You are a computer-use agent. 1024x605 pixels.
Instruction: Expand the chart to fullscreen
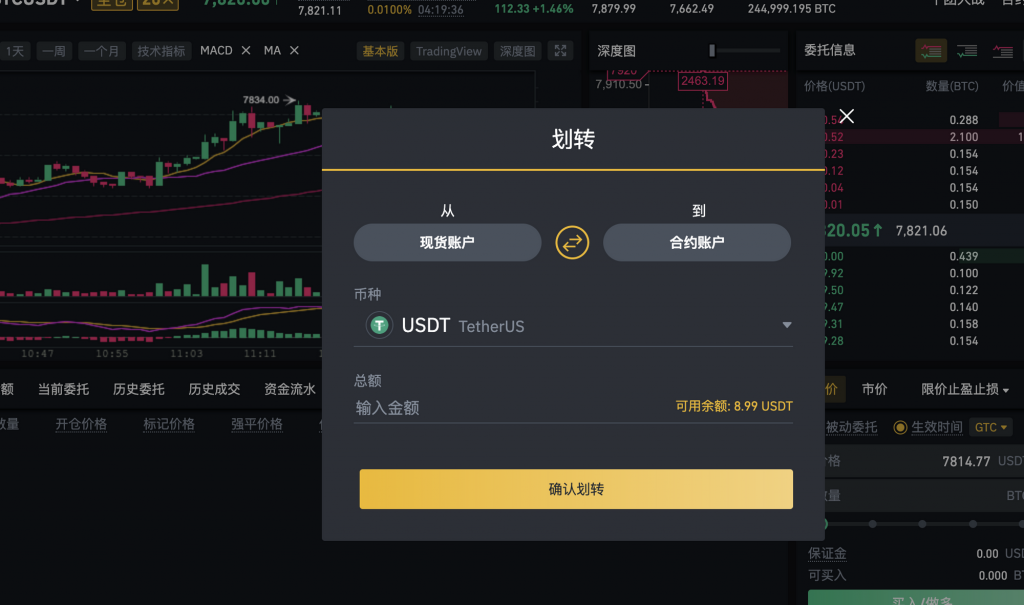(x=560, y=51)
